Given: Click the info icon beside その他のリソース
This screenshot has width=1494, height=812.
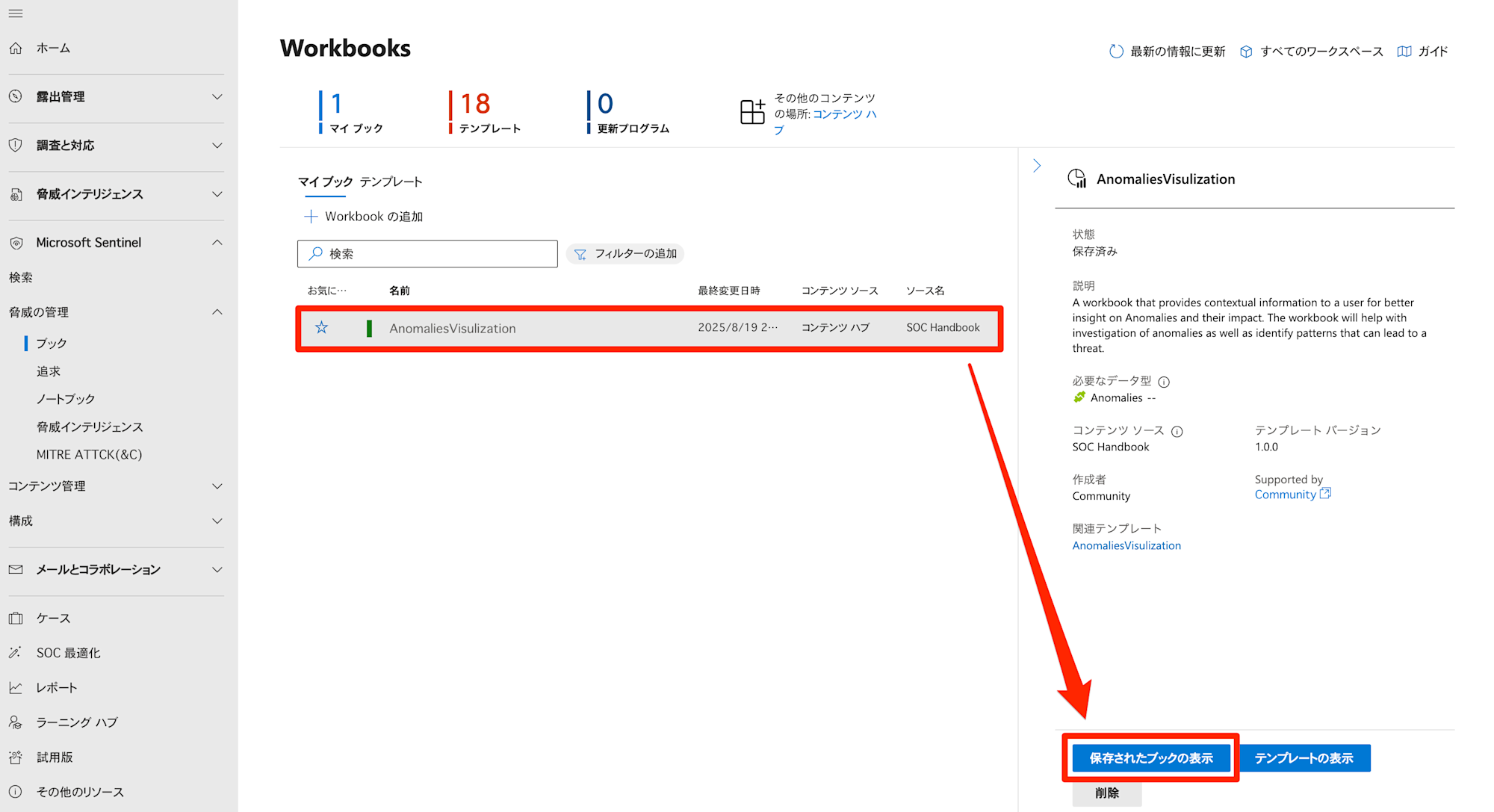Looking at the screenshot, I should pyautogui.click(x=16, y=792).
